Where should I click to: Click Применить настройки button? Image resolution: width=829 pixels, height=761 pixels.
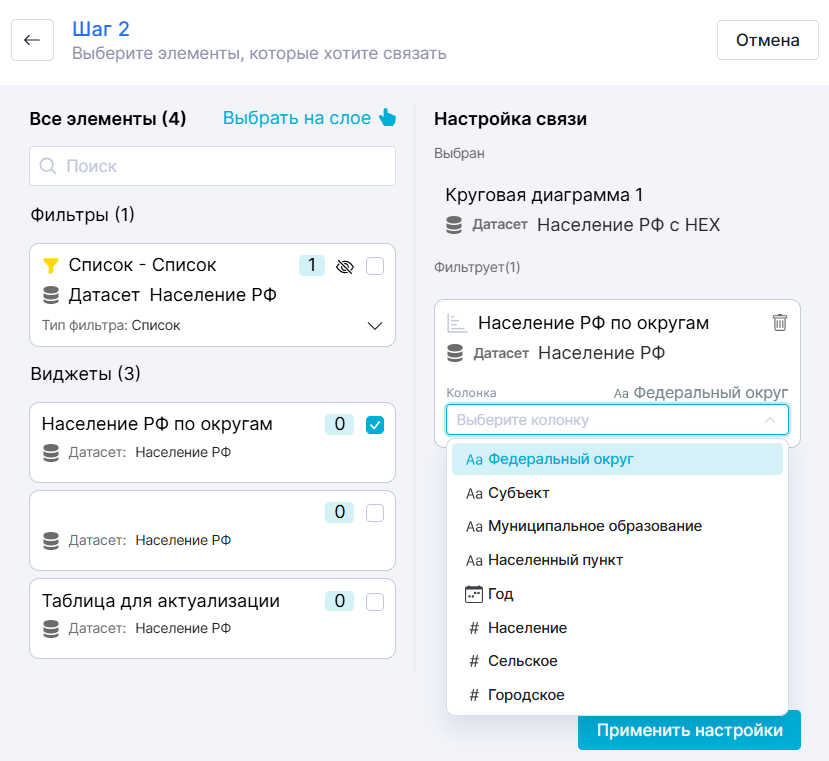coord(689,730)
